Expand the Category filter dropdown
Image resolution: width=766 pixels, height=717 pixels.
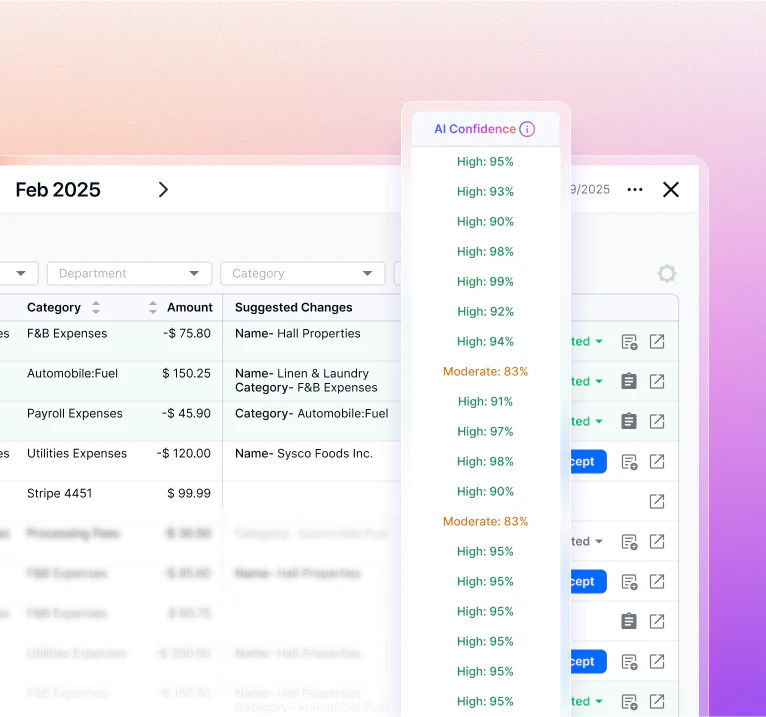click(302, 274)
